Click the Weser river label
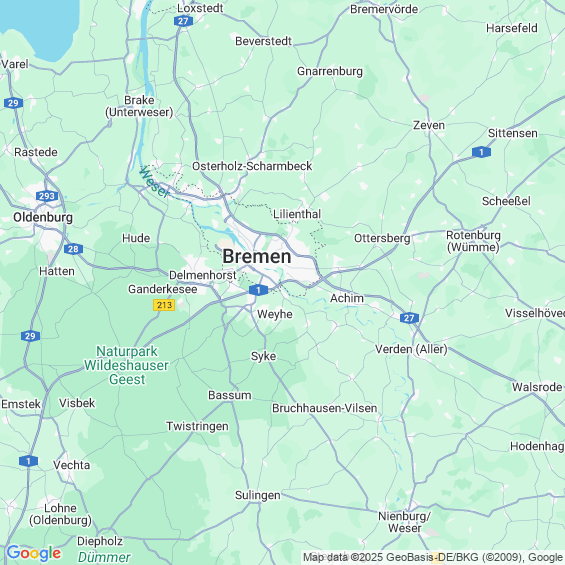 click(155, 182)
